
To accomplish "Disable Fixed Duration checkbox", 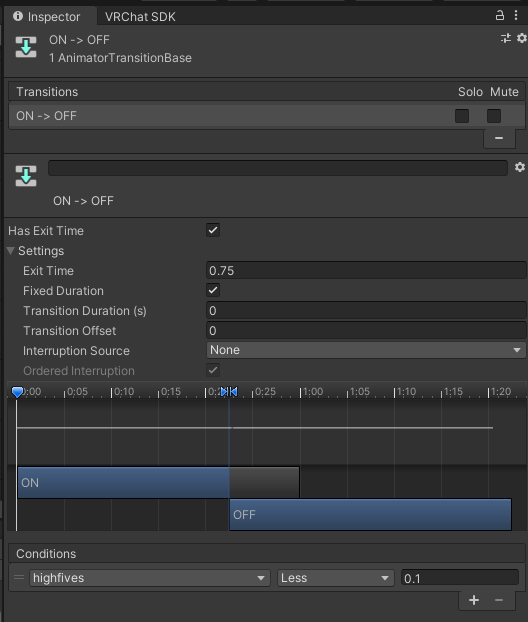I will (213, 290).
